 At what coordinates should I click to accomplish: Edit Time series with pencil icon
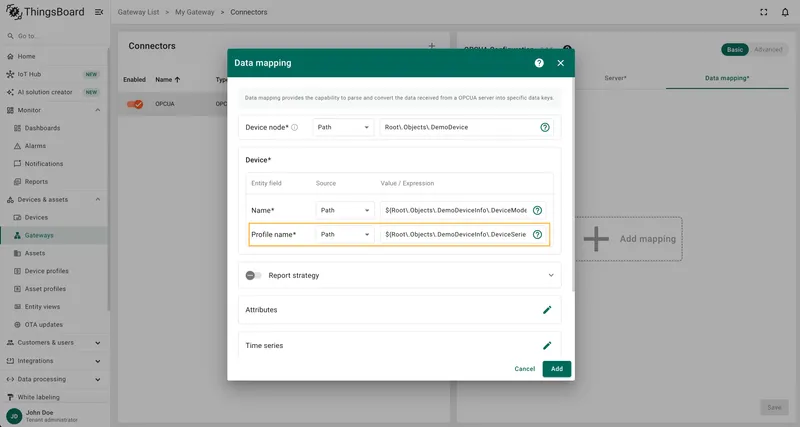pyautogui.click(x=547, y=345)
